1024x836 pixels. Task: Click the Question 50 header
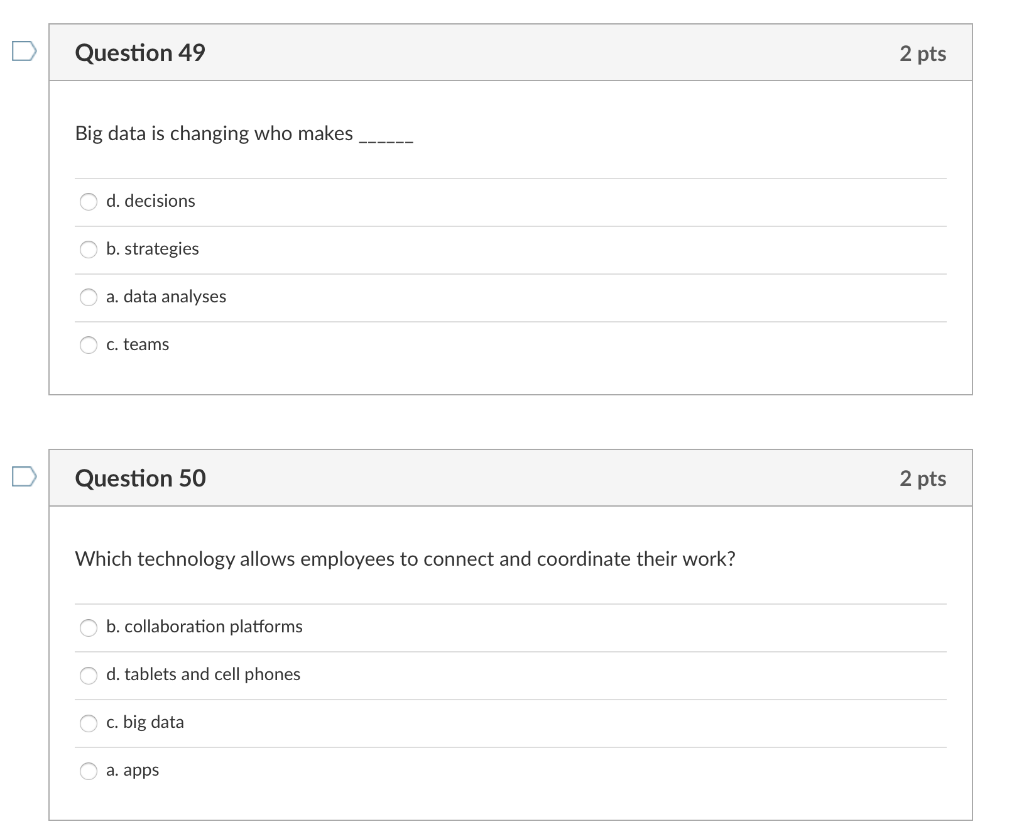point(140,478)
